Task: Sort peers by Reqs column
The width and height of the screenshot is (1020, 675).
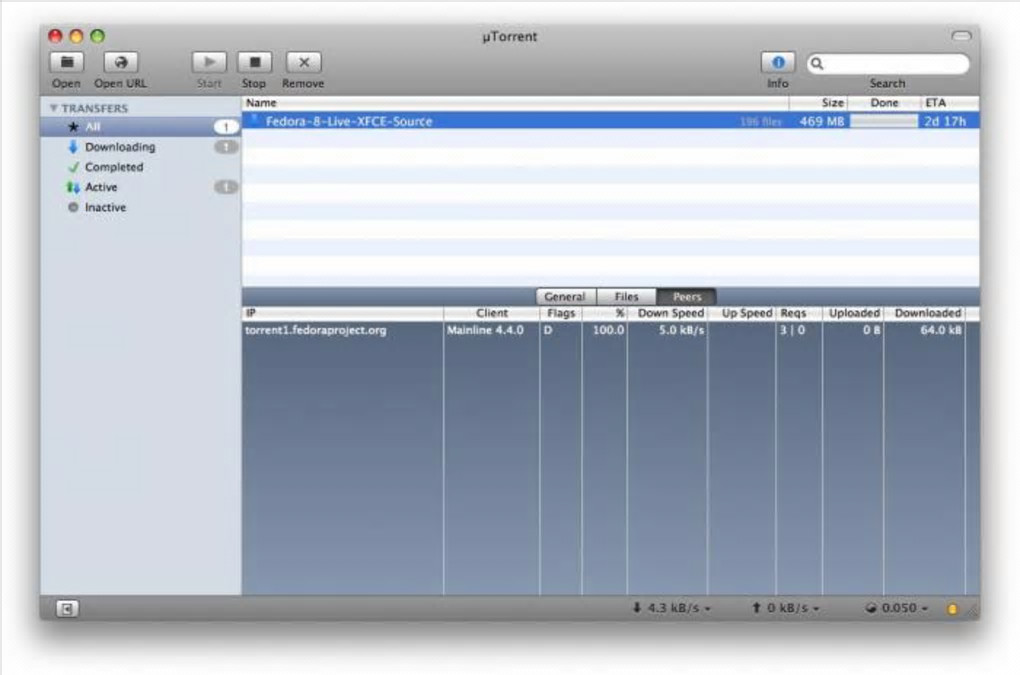Action: (x=799, y=313)
